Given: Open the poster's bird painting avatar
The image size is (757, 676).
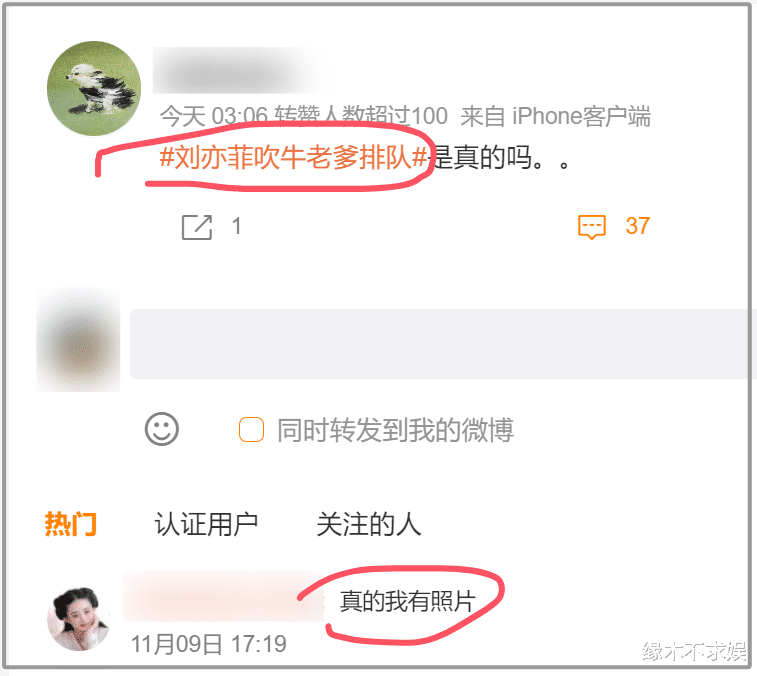Looking at the screenshot, I should click(x=94, y=88).
